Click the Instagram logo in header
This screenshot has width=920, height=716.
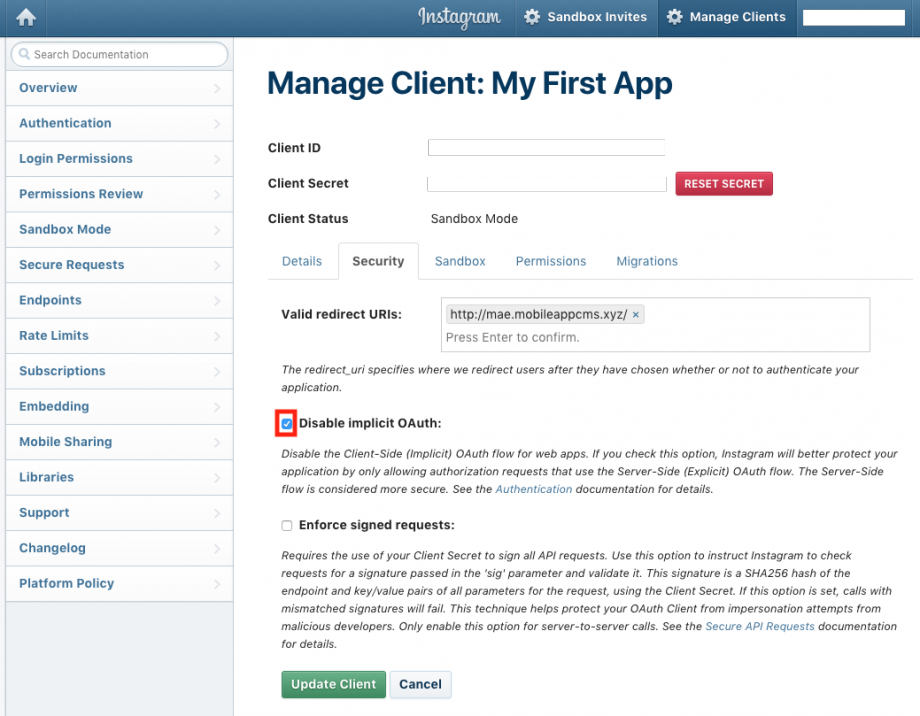pyautogui.click(x=459, y=17)
